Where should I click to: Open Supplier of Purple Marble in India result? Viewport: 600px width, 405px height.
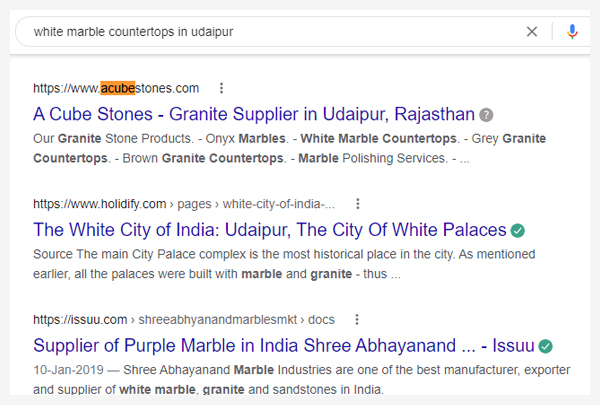coord(284,345)
